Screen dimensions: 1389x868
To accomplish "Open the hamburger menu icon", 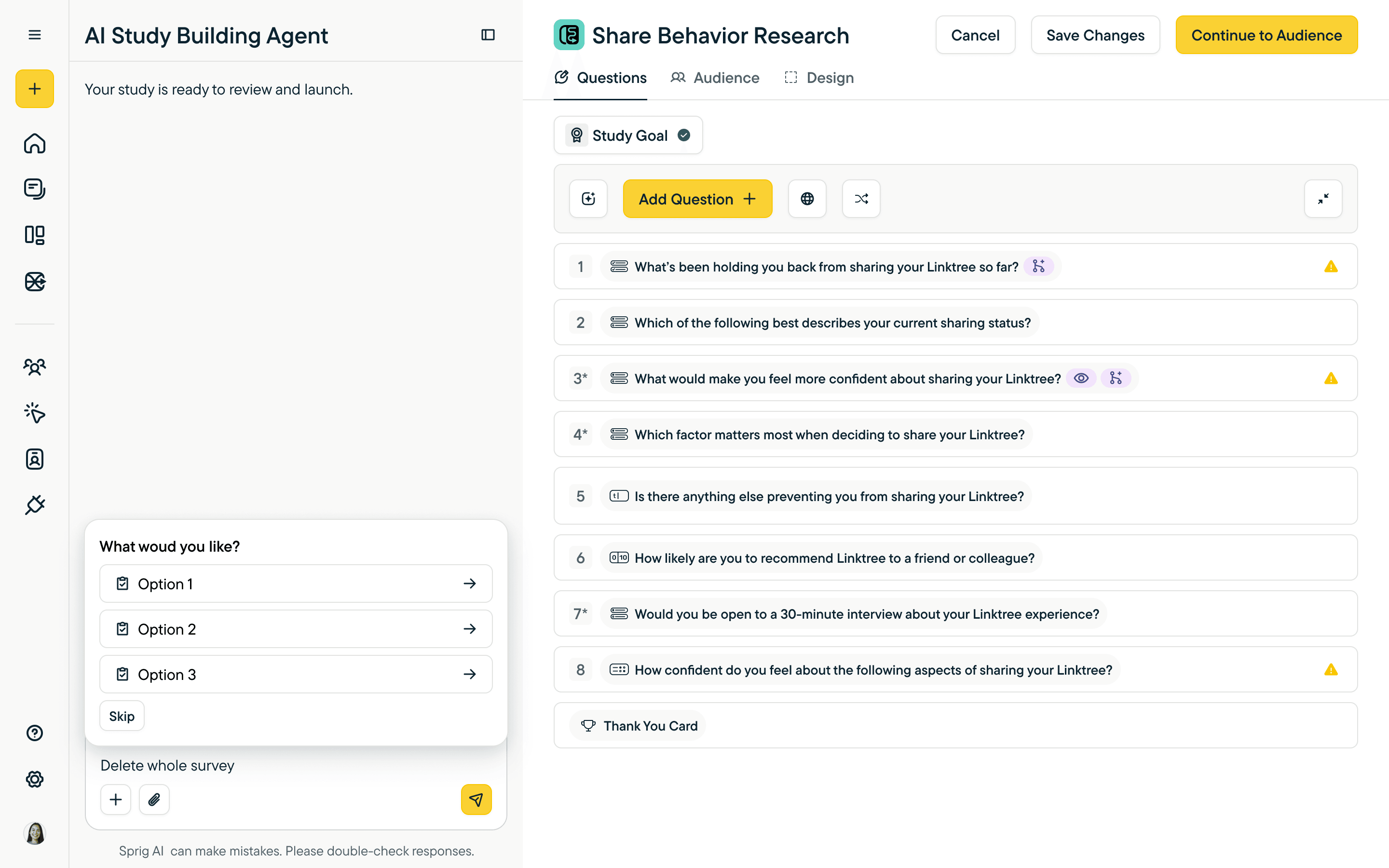I will pyautogui.click(x=34, y=35).
